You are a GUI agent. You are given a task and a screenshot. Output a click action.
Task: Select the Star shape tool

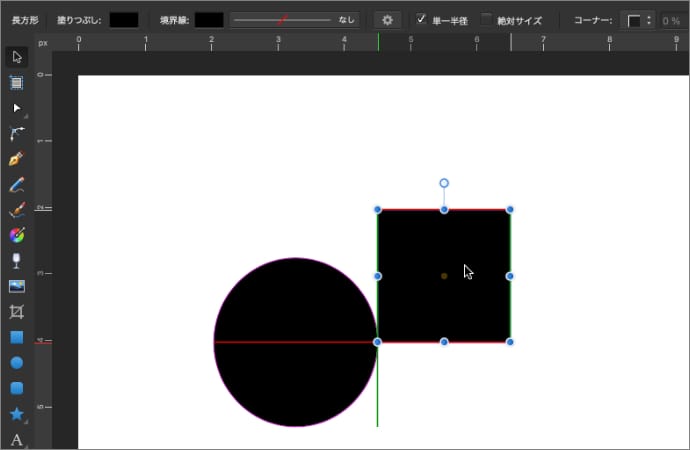tap(17, 413)
